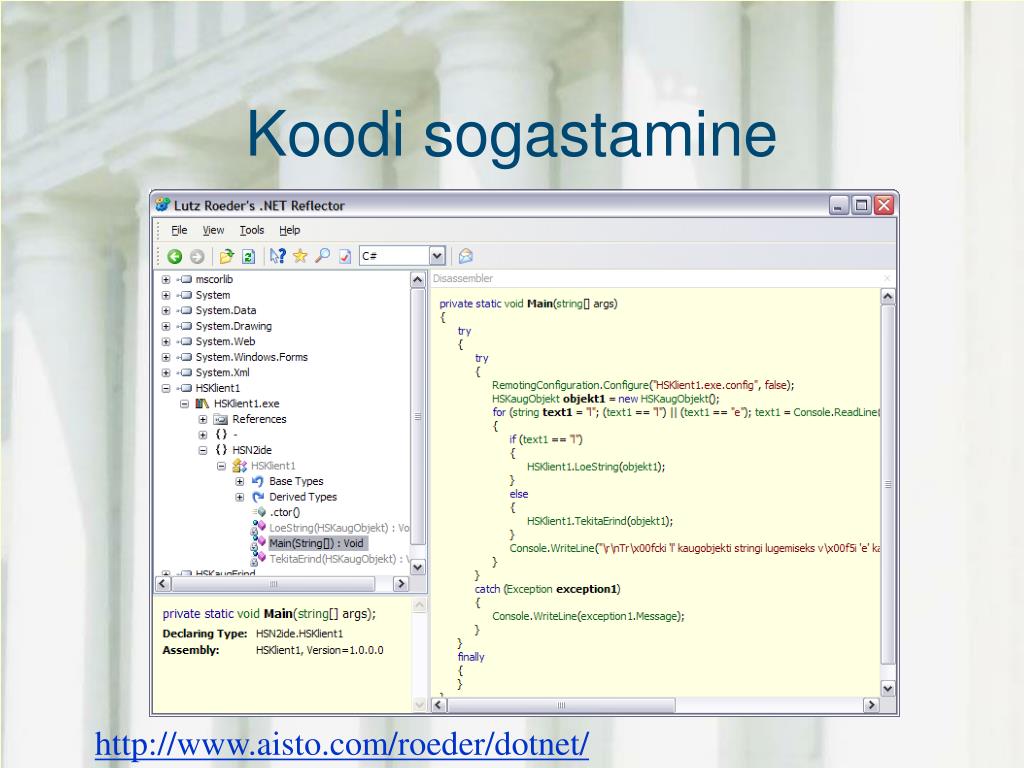Image resolution: width=1024 pixels, height=768 pixels.
Task: Expand the Base Types node
Action: (x=240, y=481)
